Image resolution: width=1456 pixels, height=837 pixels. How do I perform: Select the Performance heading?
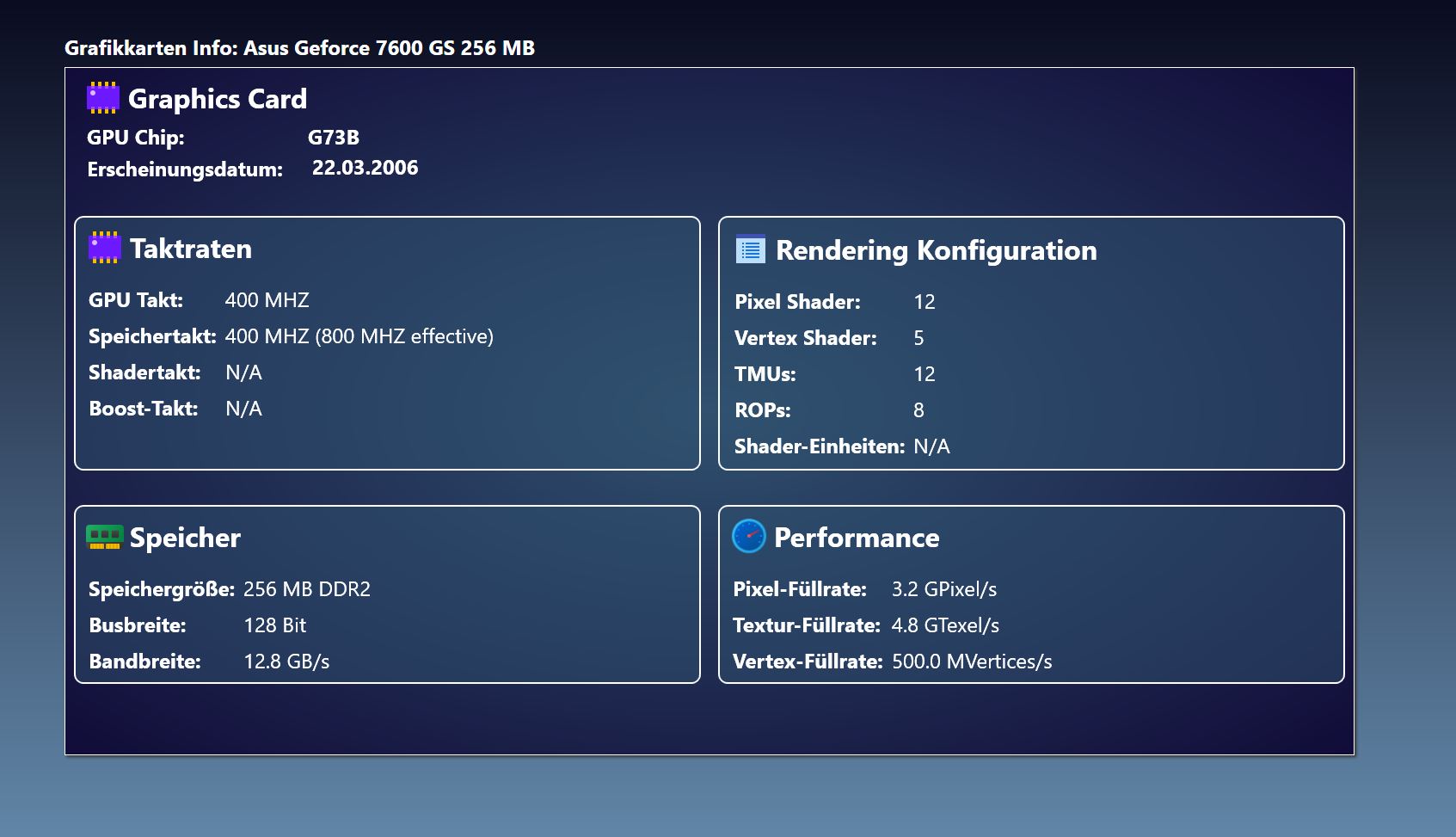(857, 538)
